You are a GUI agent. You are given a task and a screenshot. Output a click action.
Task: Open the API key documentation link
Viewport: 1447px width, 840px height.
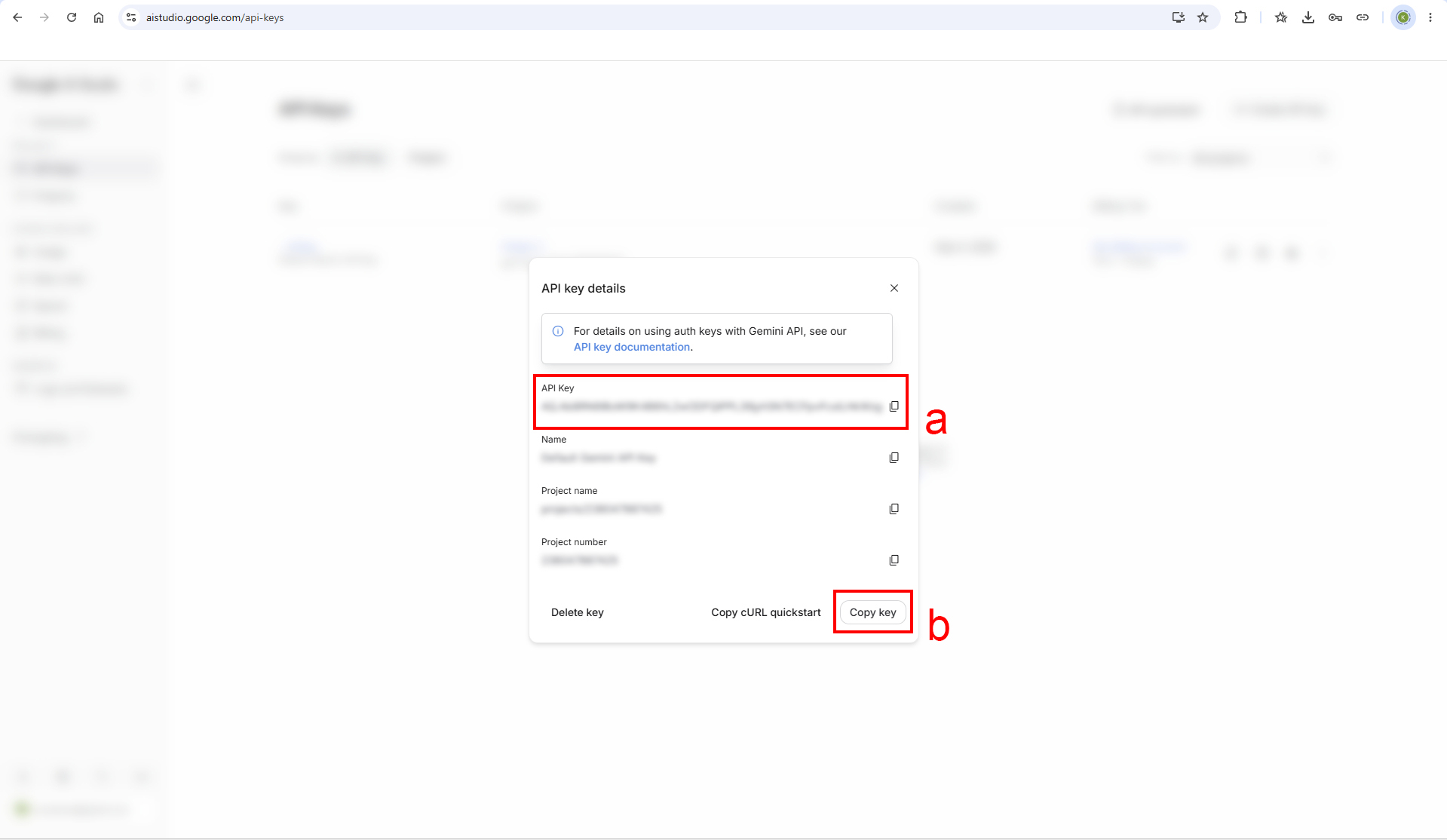point(632,347)
